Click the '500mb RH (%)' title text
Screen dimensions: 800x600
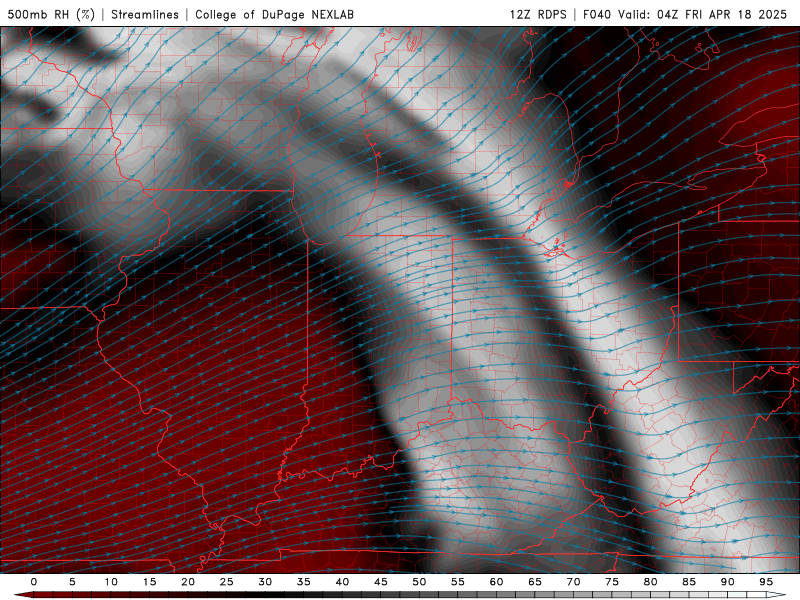pyautogui.click(x=51, y=14)
